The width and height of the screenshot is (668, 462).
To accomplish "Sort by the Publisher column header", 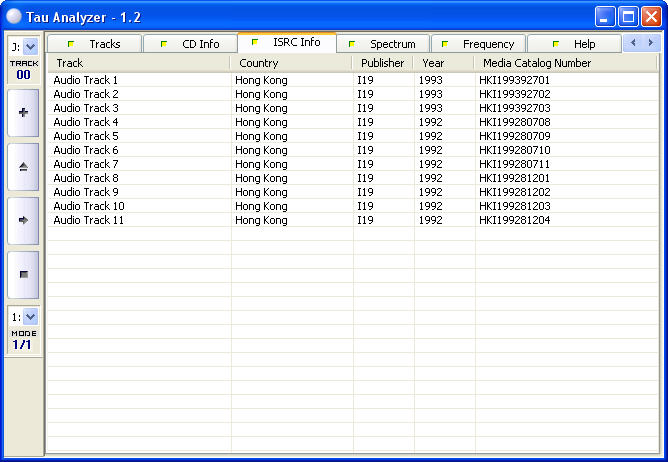I will (x=383, y=63).
